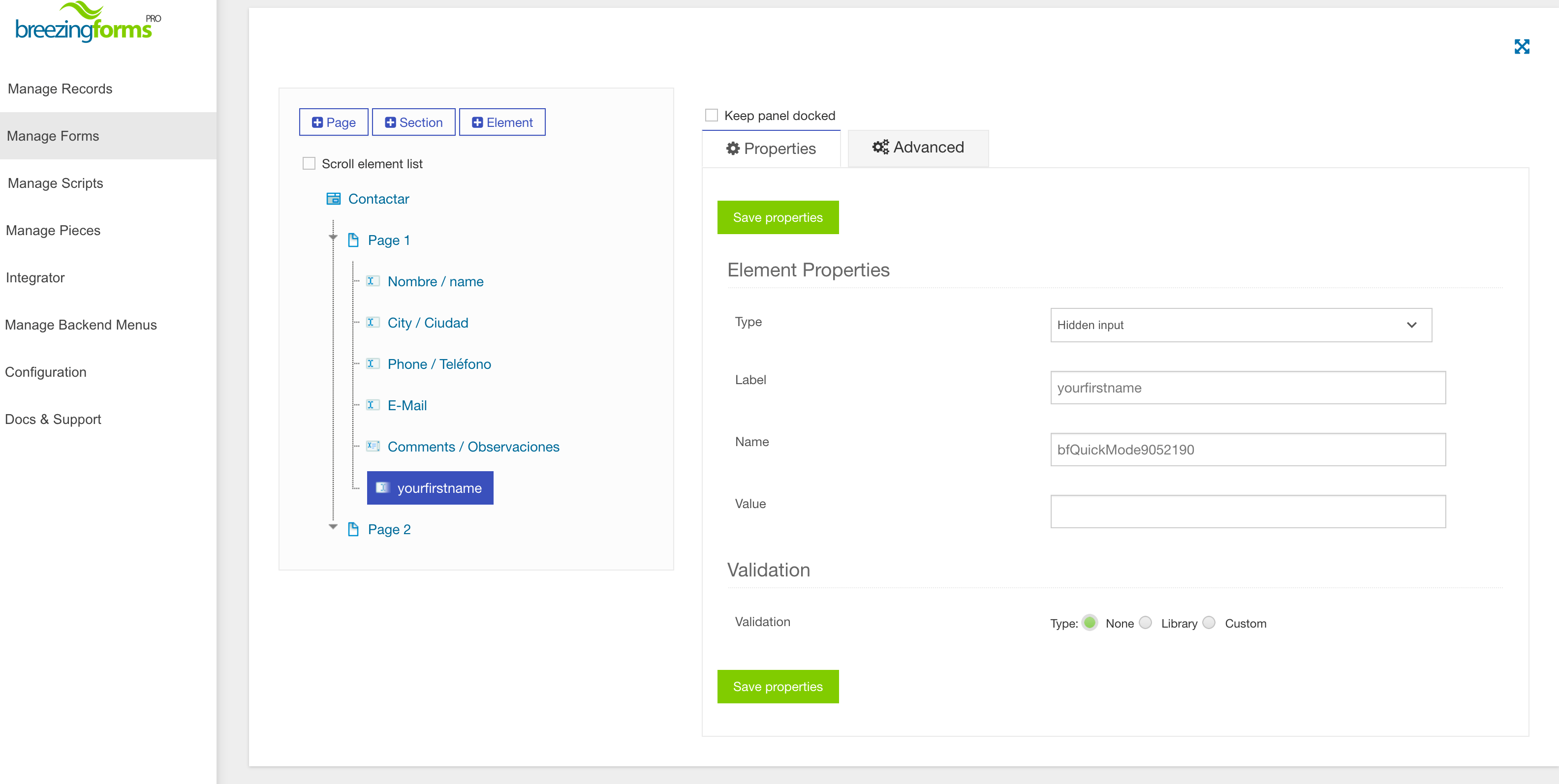Select the City / Ciudad element
Viewport: 1559px width, 784px height.
tap(428, 323)
